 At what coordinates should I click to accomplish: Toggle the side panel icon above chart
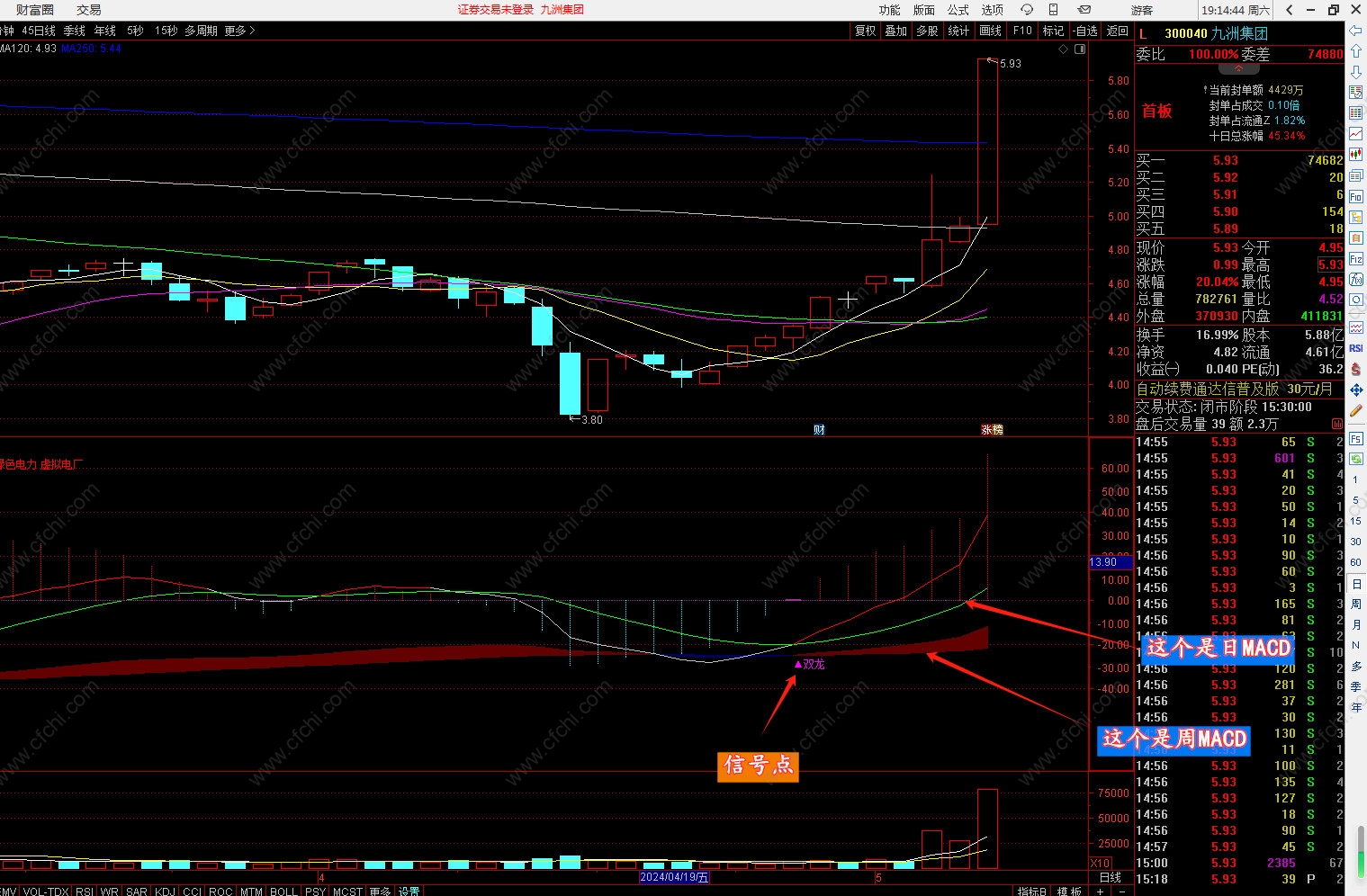tap(1080, 49)
